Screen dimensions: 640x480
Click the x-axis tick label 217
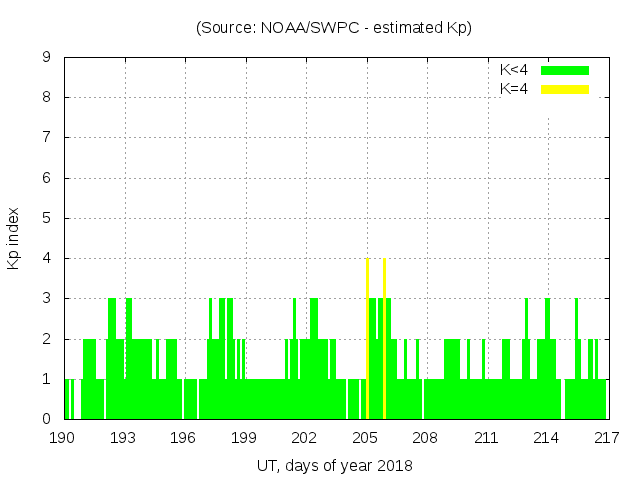point(607,437)
